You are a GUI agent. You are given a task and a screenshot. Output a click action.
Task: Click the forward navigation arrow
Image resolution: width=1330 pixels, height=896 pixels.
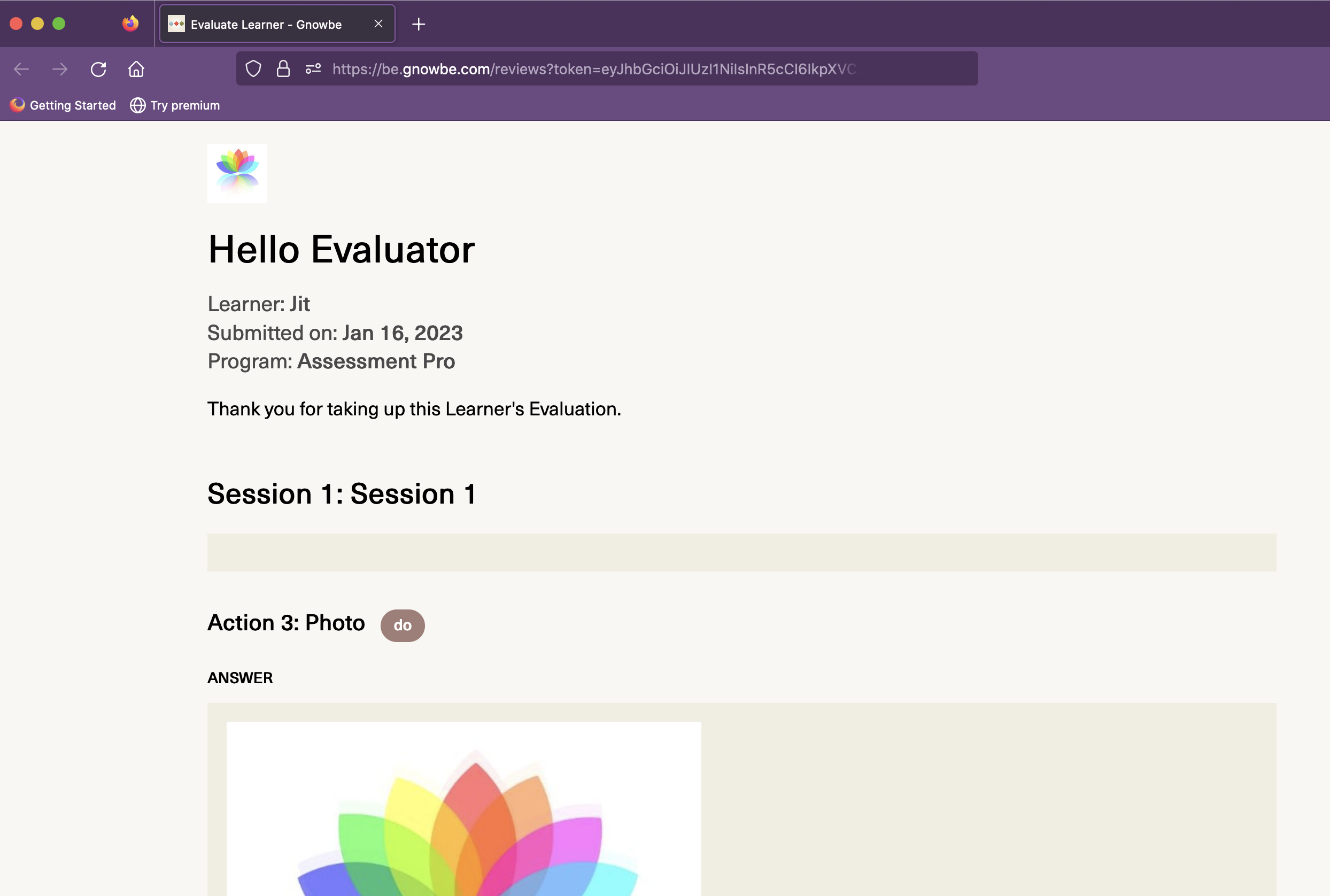60,69
